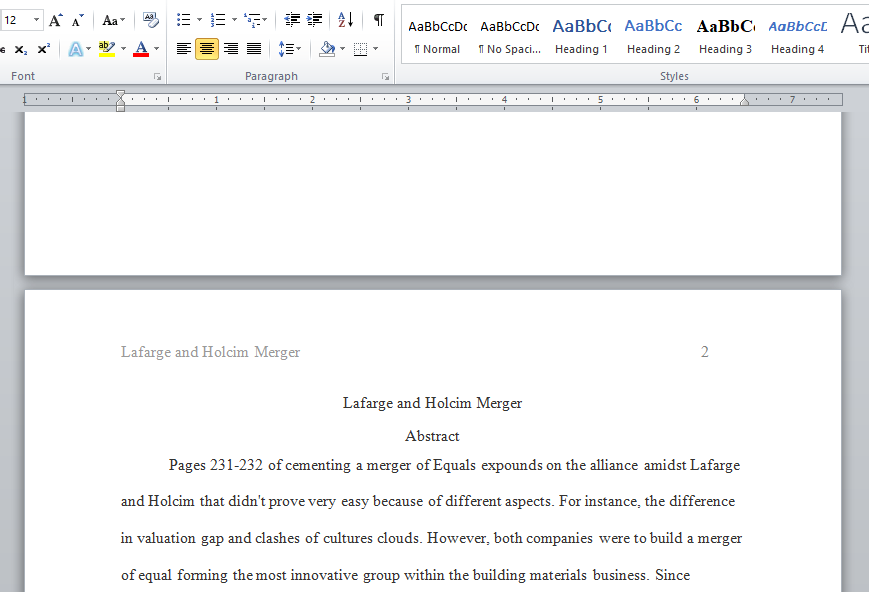Open the Paragraph dialog launcher
This screenshot has height=592, width=869.
(x=385, y=77)
